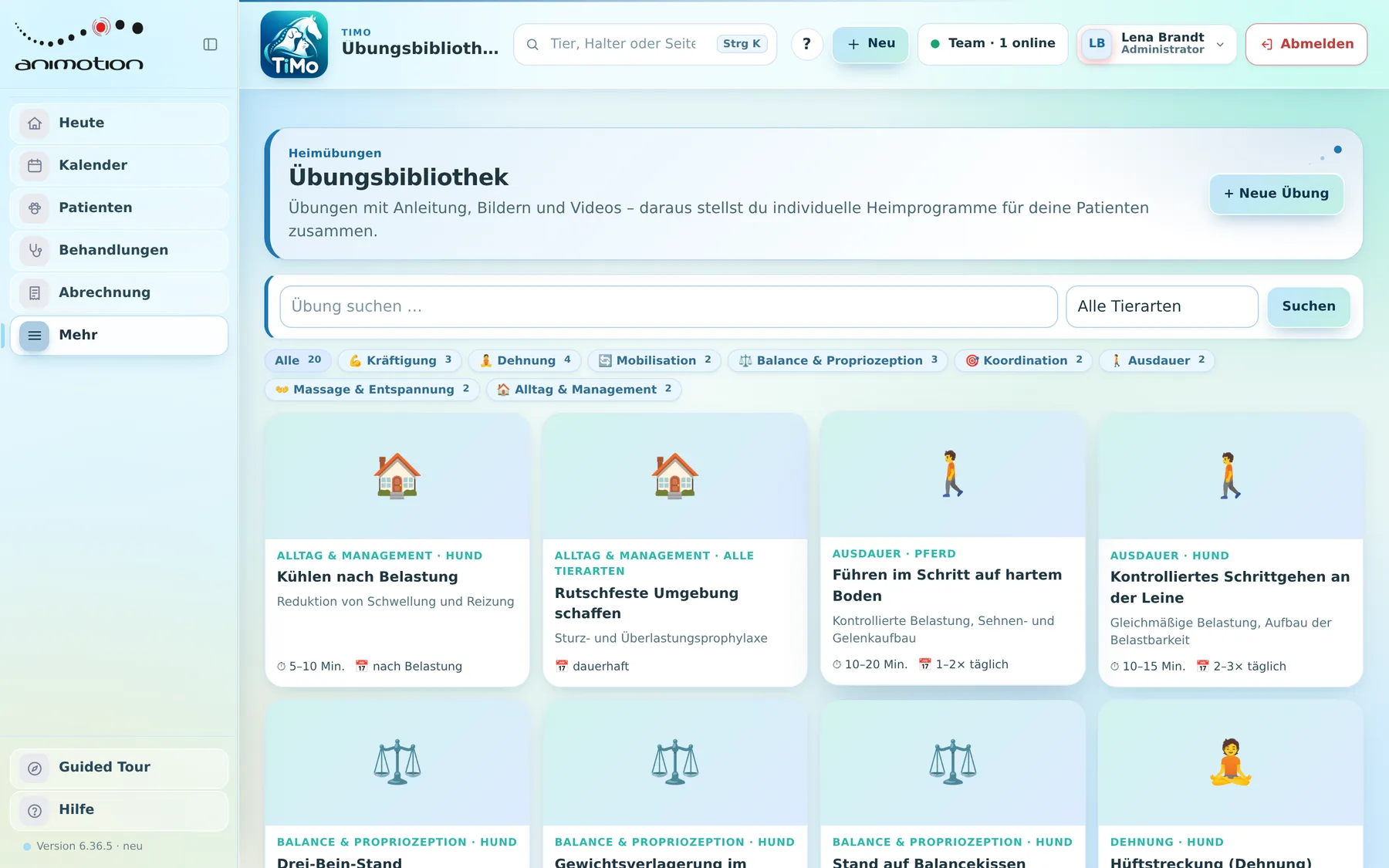Image resolution: width=1389 pixels, height=868 pixels.
Task: Start the Guided Tour compass icon
Action: pos(35,768)
